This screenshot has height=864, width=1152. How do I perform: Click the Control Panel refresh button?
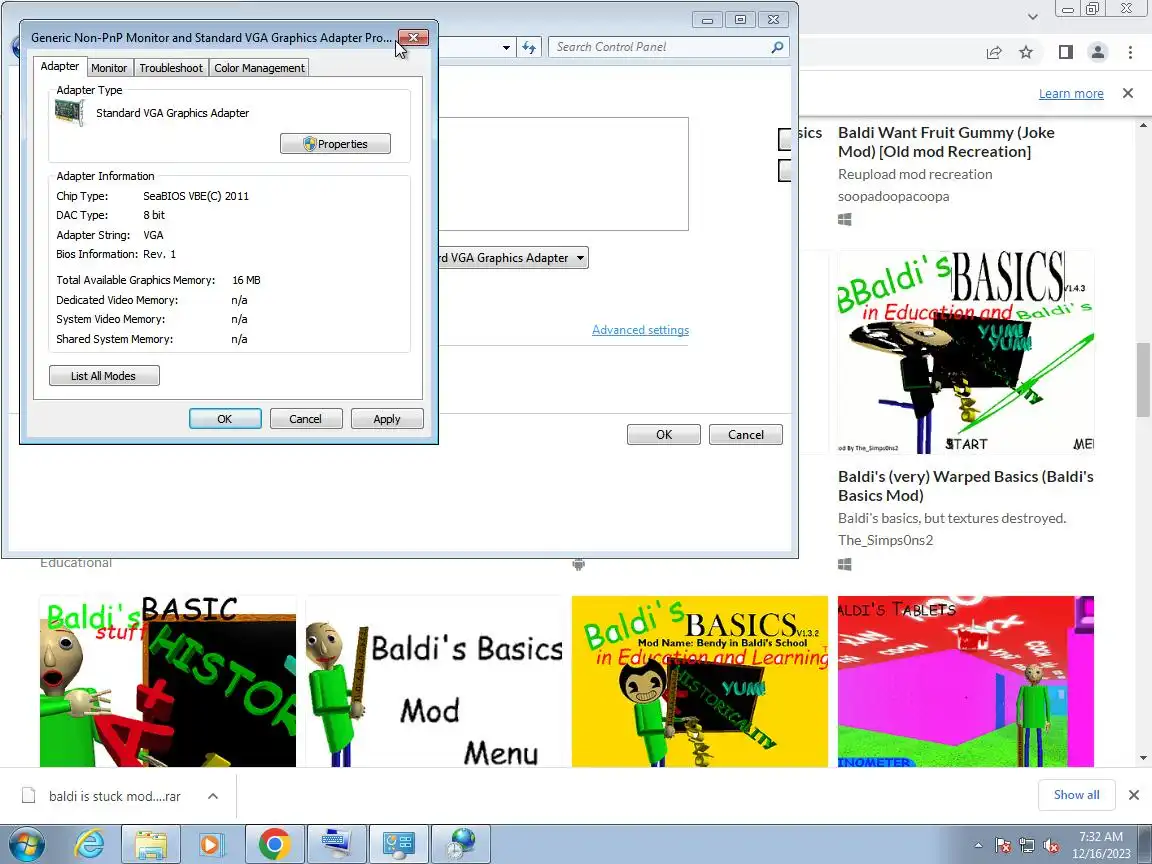(529, 47)
